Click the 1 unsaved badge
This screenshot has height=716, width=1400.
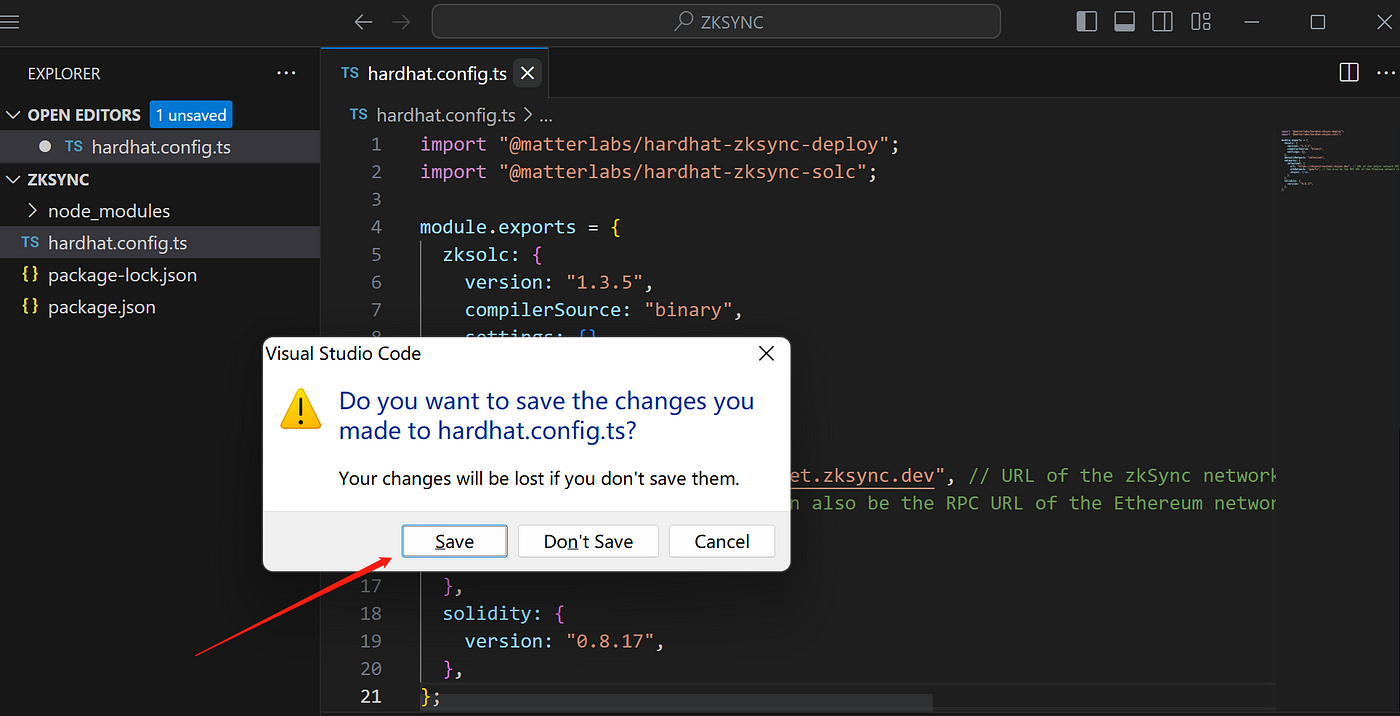(x=191, y=115)
